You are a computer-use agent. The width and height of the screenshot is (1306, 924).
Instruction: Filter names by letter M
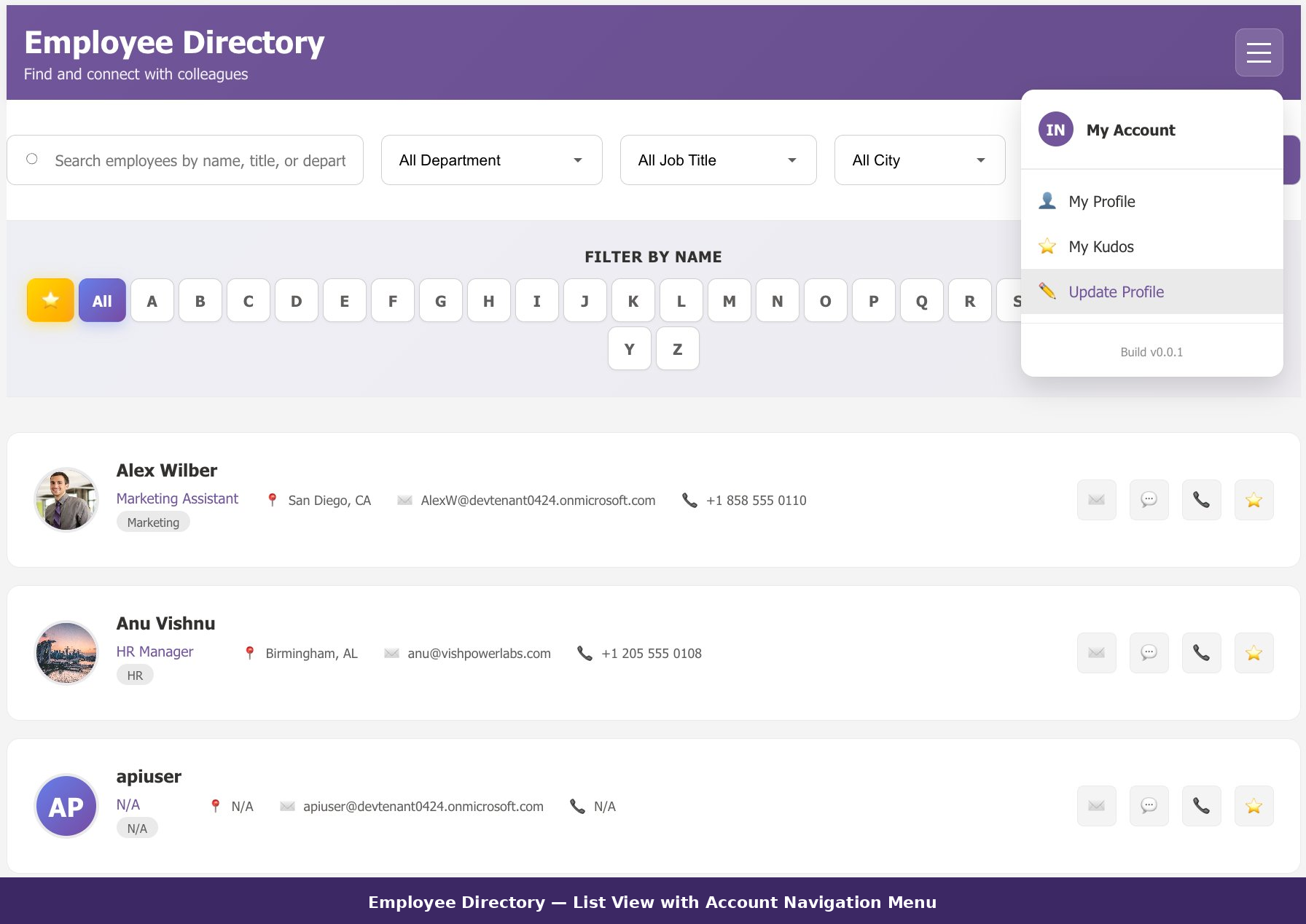click(729, 300)
